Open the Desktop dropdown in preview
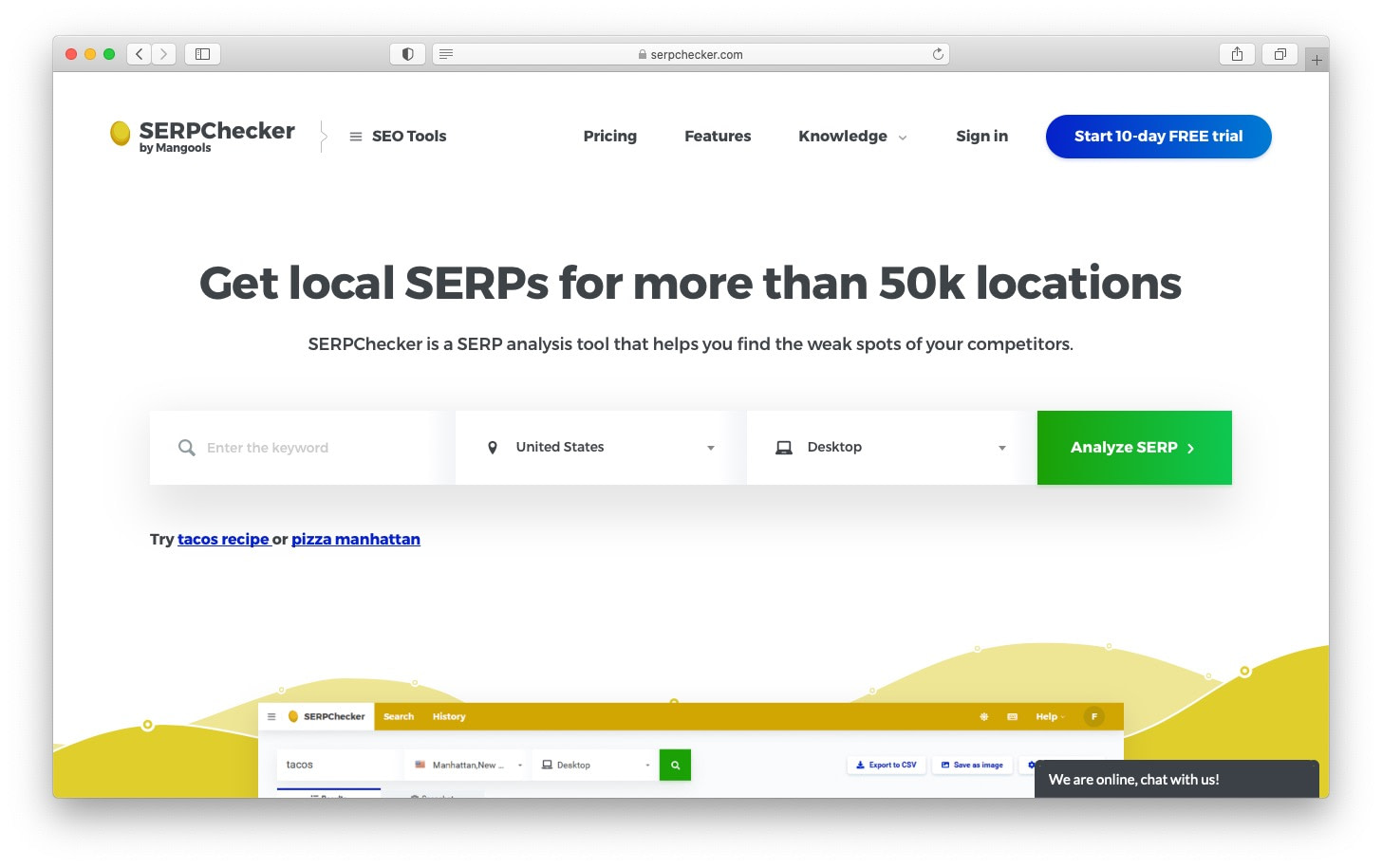Viewport: 1382px width, 868px height. coord(594,765)
